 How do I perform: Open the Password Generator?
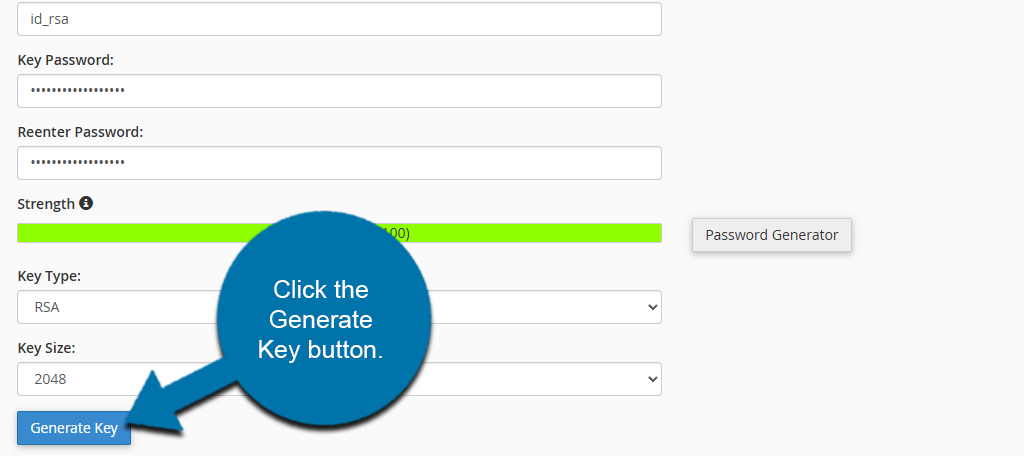click(x=771, y=235)
